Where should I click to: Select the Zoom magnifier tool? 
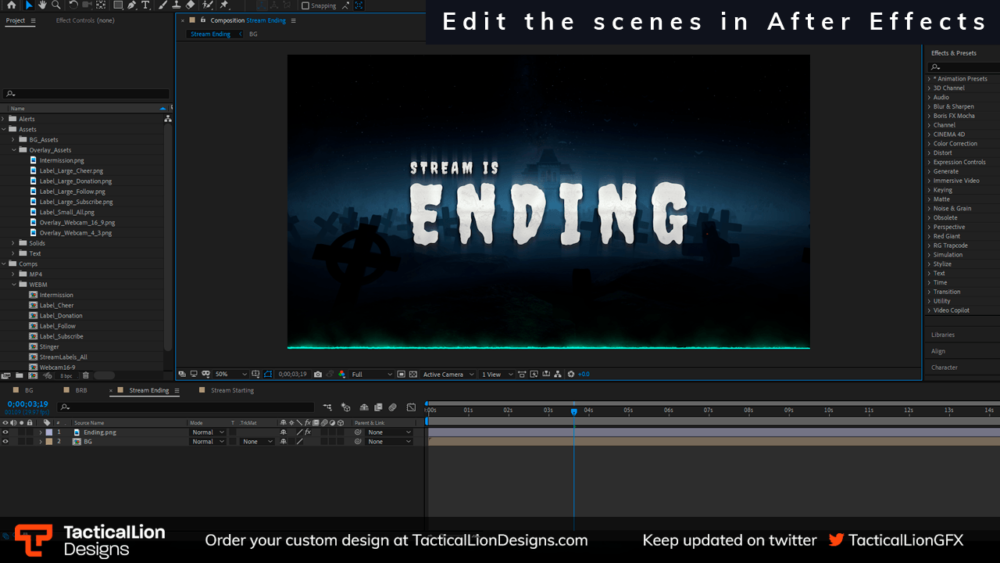[x=56, y=5]
